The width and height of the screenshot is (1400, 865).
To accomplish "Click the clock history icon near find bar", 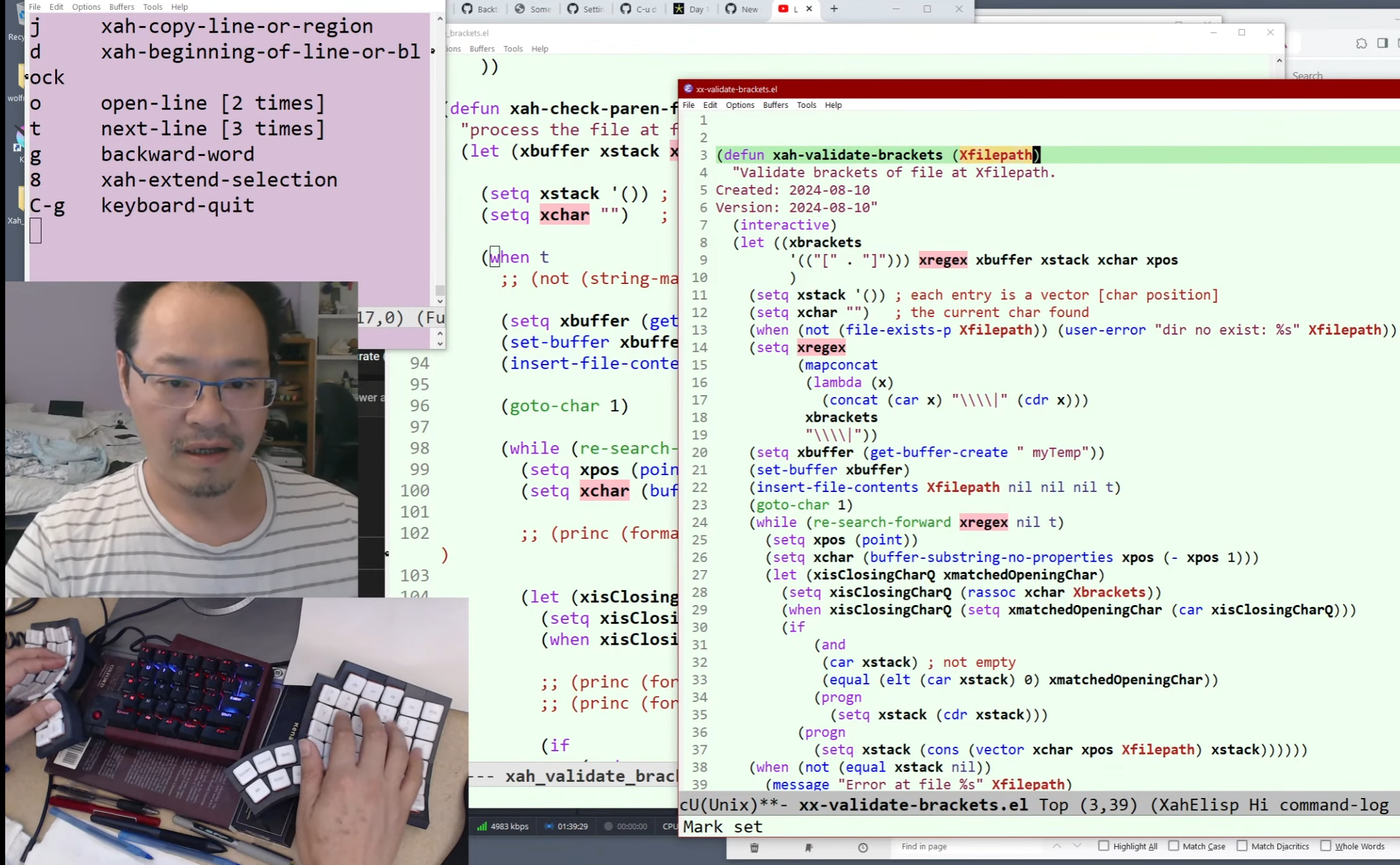I will 863,847.
